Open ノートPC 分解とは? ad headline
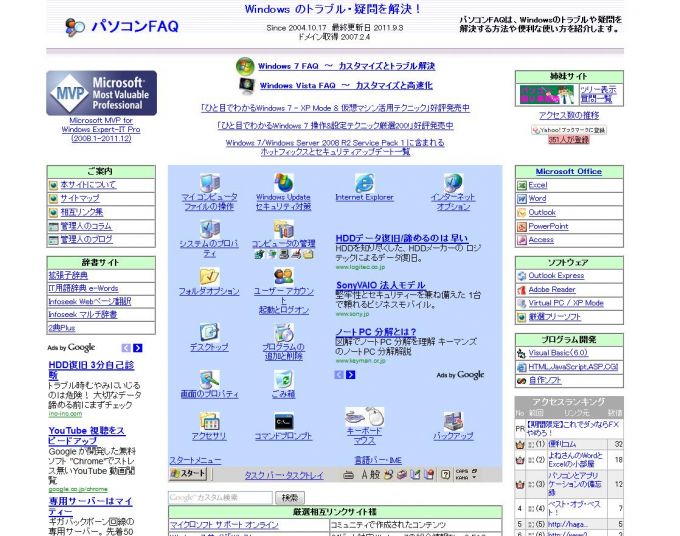Viewport: 680px width, 536px height. tap(376, 332)
